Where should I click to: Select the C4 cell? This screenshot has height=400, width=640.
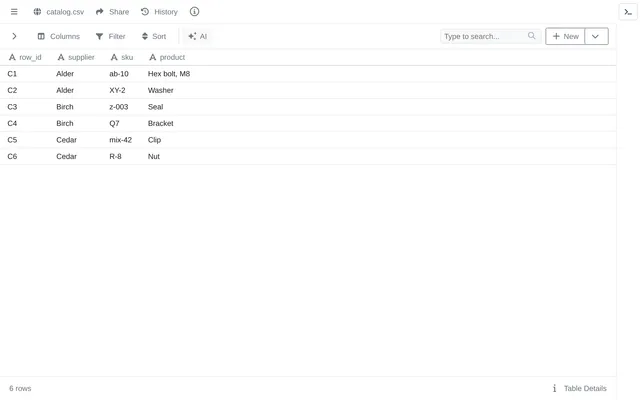click(12, 123)
